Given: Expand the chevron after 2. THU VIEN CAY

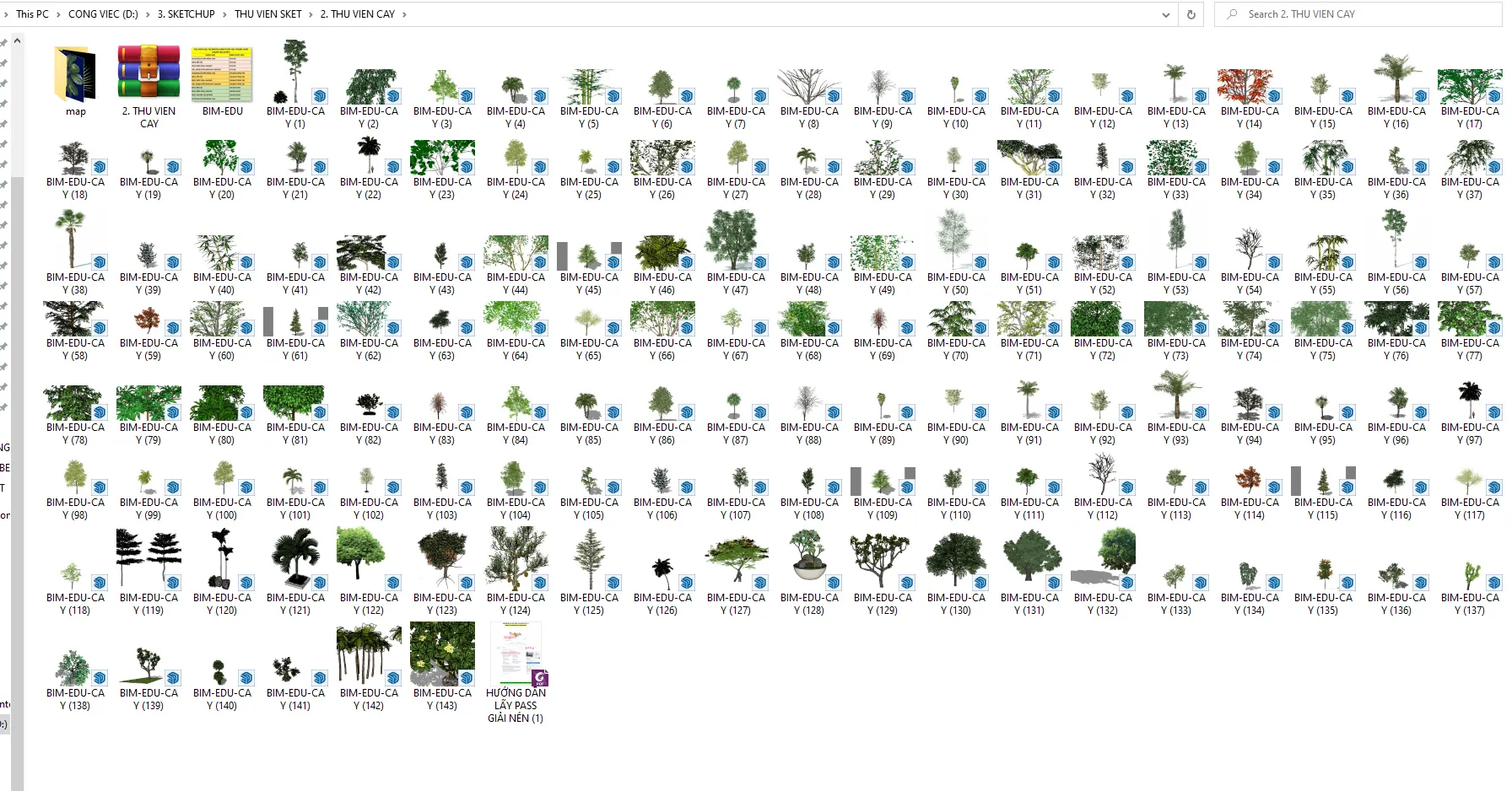Looking at the screenshot, I should click(x=404, y=14).
